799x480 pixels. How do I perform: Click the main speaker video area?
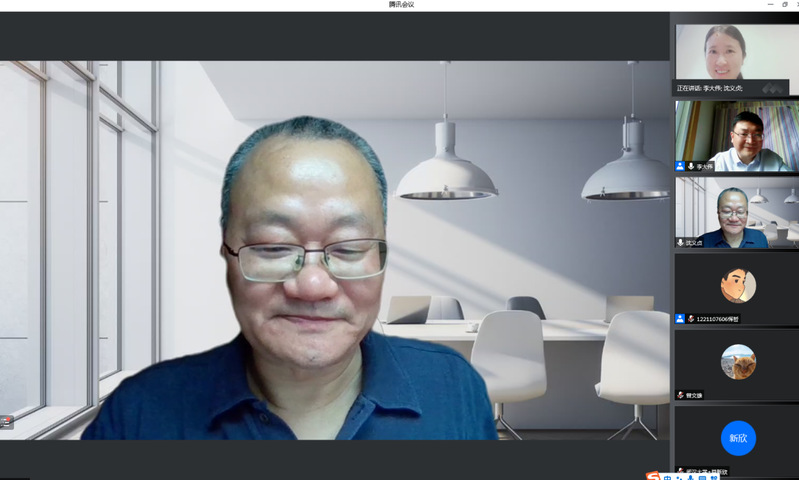coord(334,250)
